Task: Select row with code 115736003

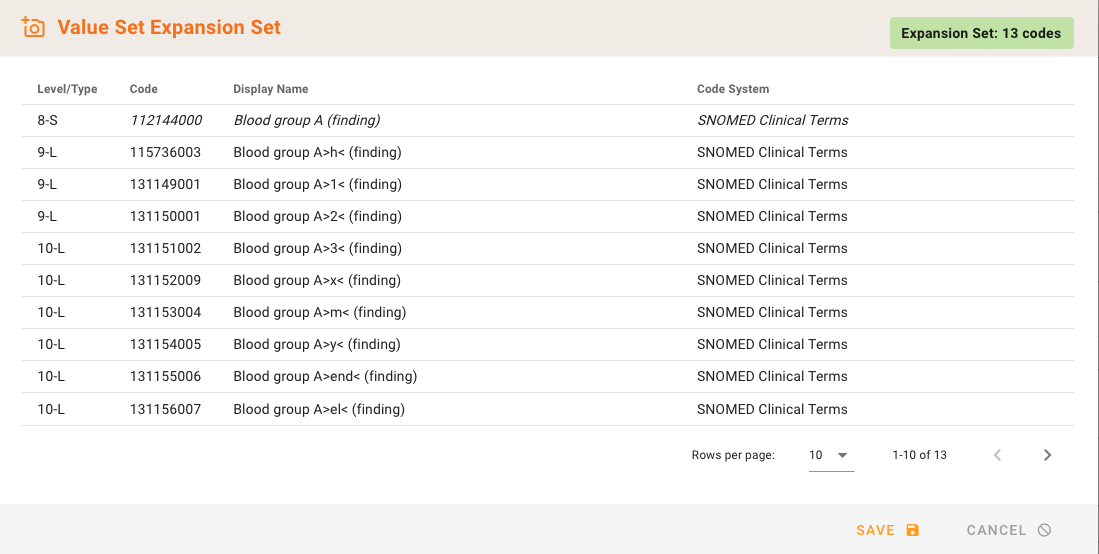Action: coord(165,152)
